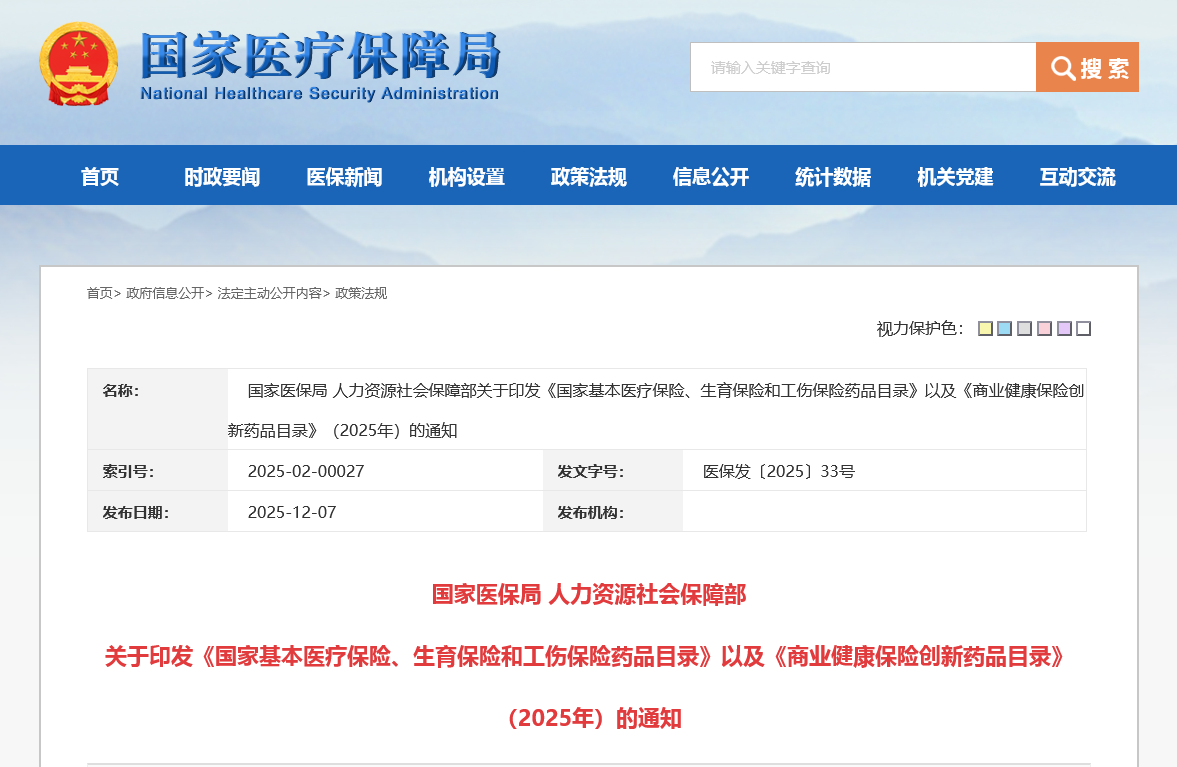Open 统计数据 from the navigation bar

coord(832,177)
